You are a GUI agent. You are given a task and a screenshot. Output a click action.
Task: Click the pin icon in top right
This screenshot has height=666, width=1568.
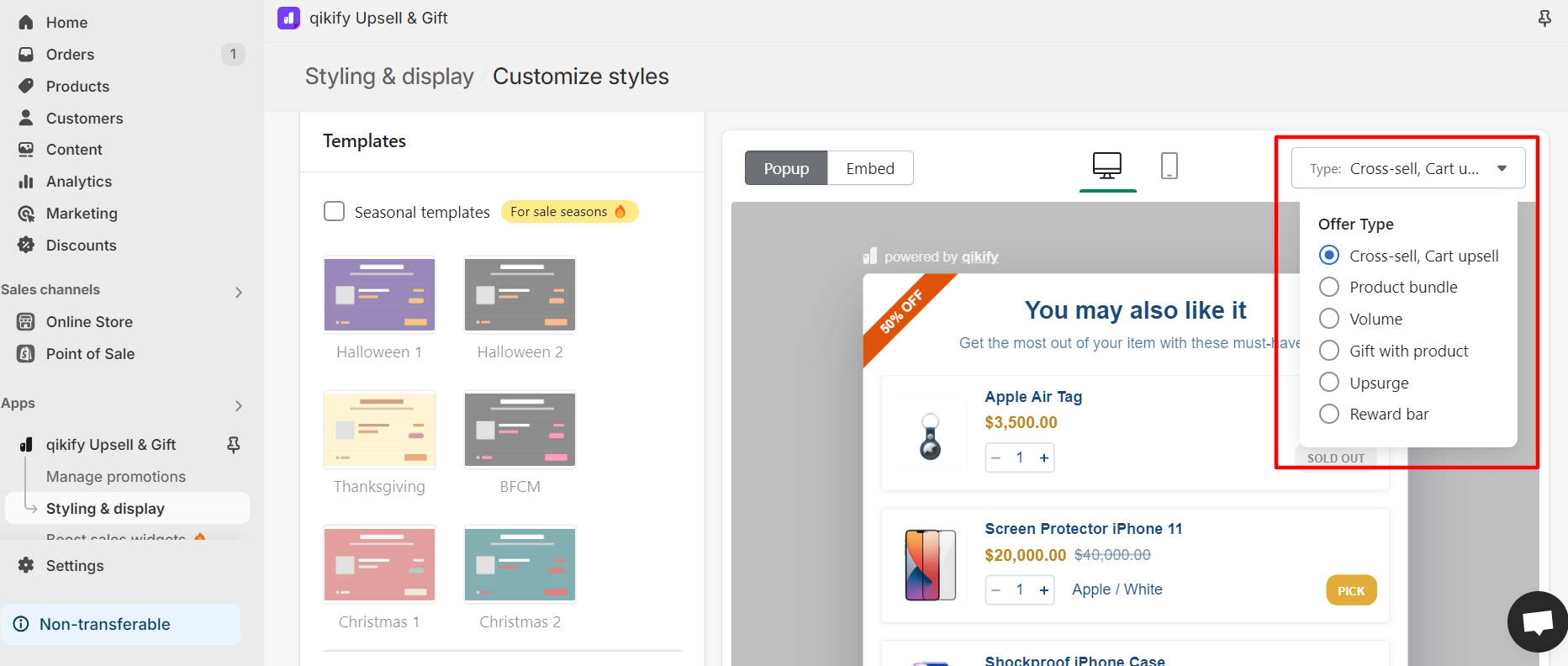click(x=1544, y=18)
